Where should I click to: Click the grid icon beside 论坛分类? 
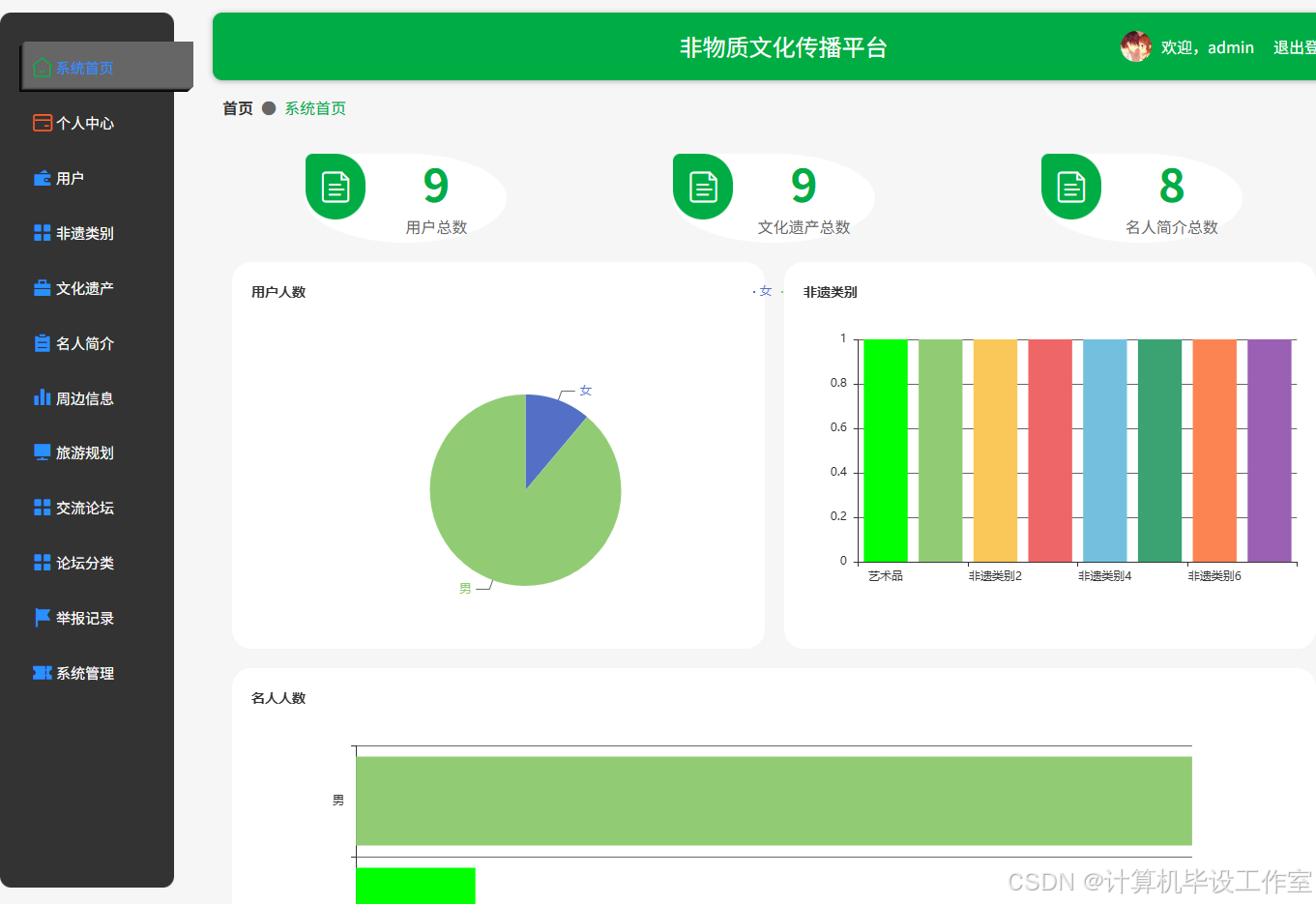click(x=42, y=563)
